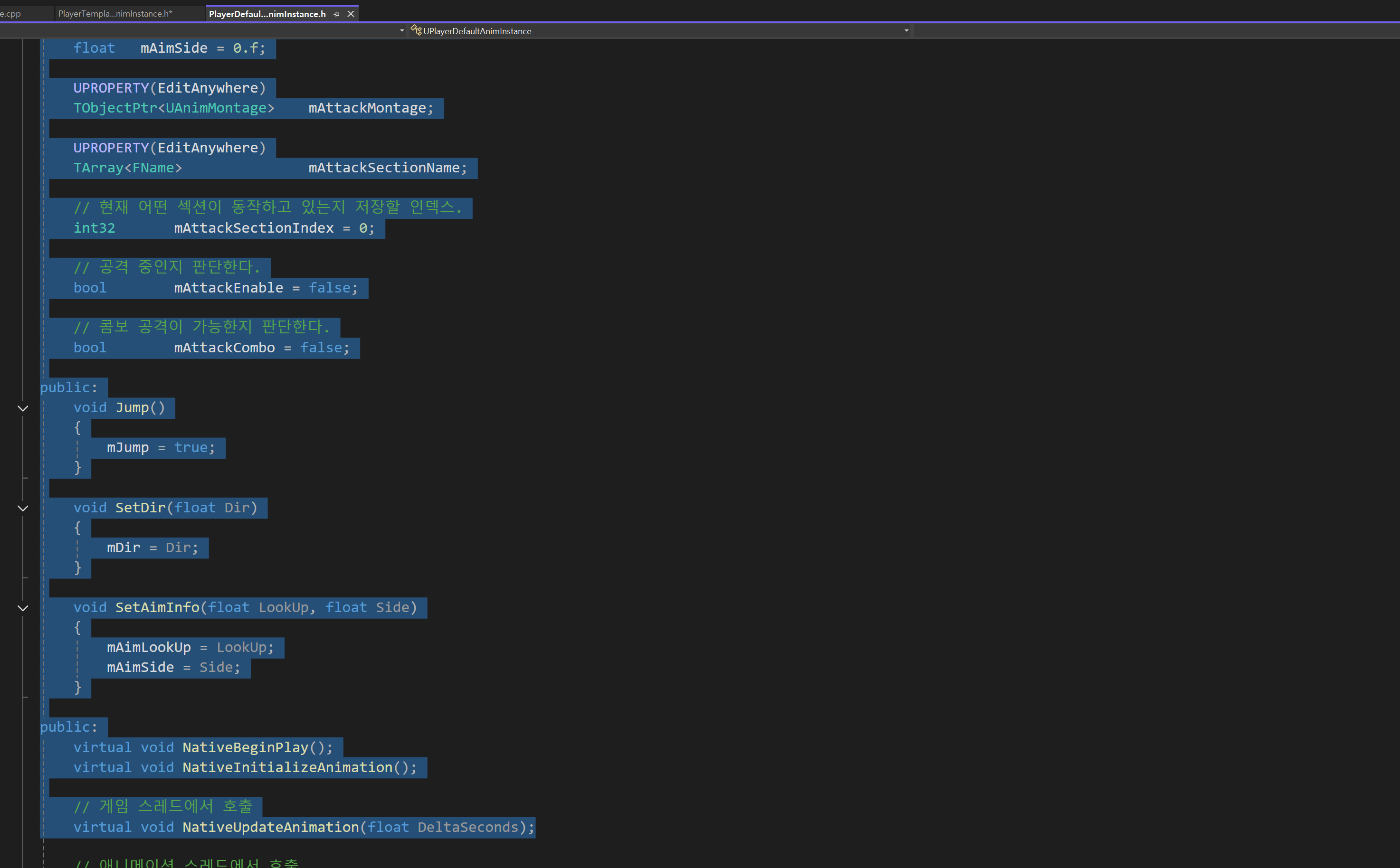The image size is (1400, 868).
Task: Click the class icon beside UPlayerDefaultAnimInstance
Action: 416,30
